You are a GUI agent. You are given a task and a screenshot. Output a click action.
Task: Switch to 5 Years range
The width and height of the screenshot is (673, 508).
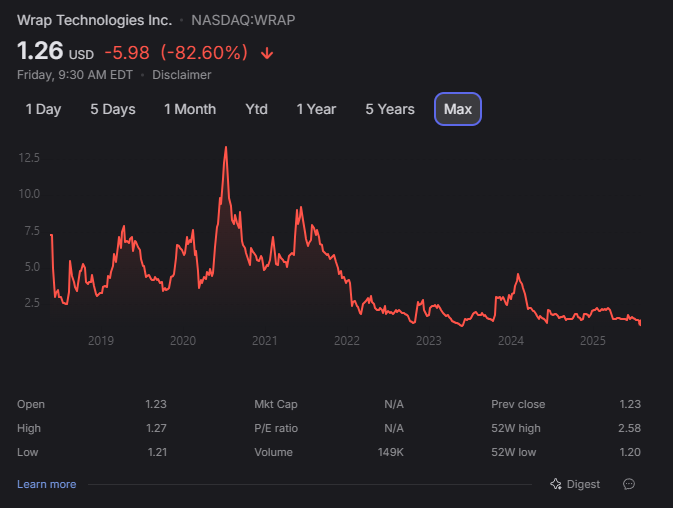tap(390, 109)
